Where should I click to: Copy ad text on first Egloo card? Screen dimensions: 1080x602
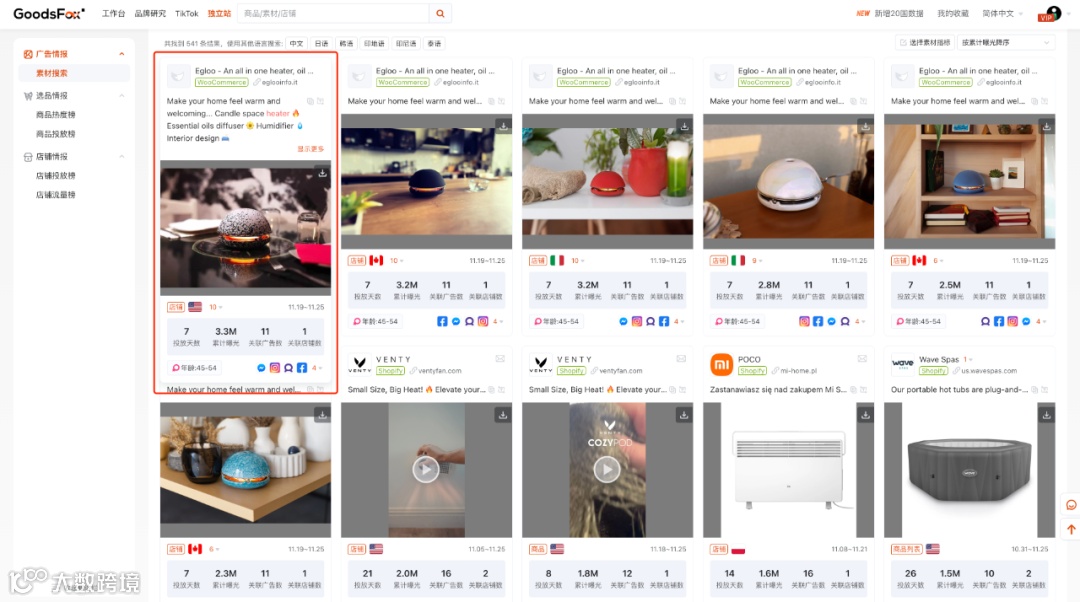coord(310,101)
